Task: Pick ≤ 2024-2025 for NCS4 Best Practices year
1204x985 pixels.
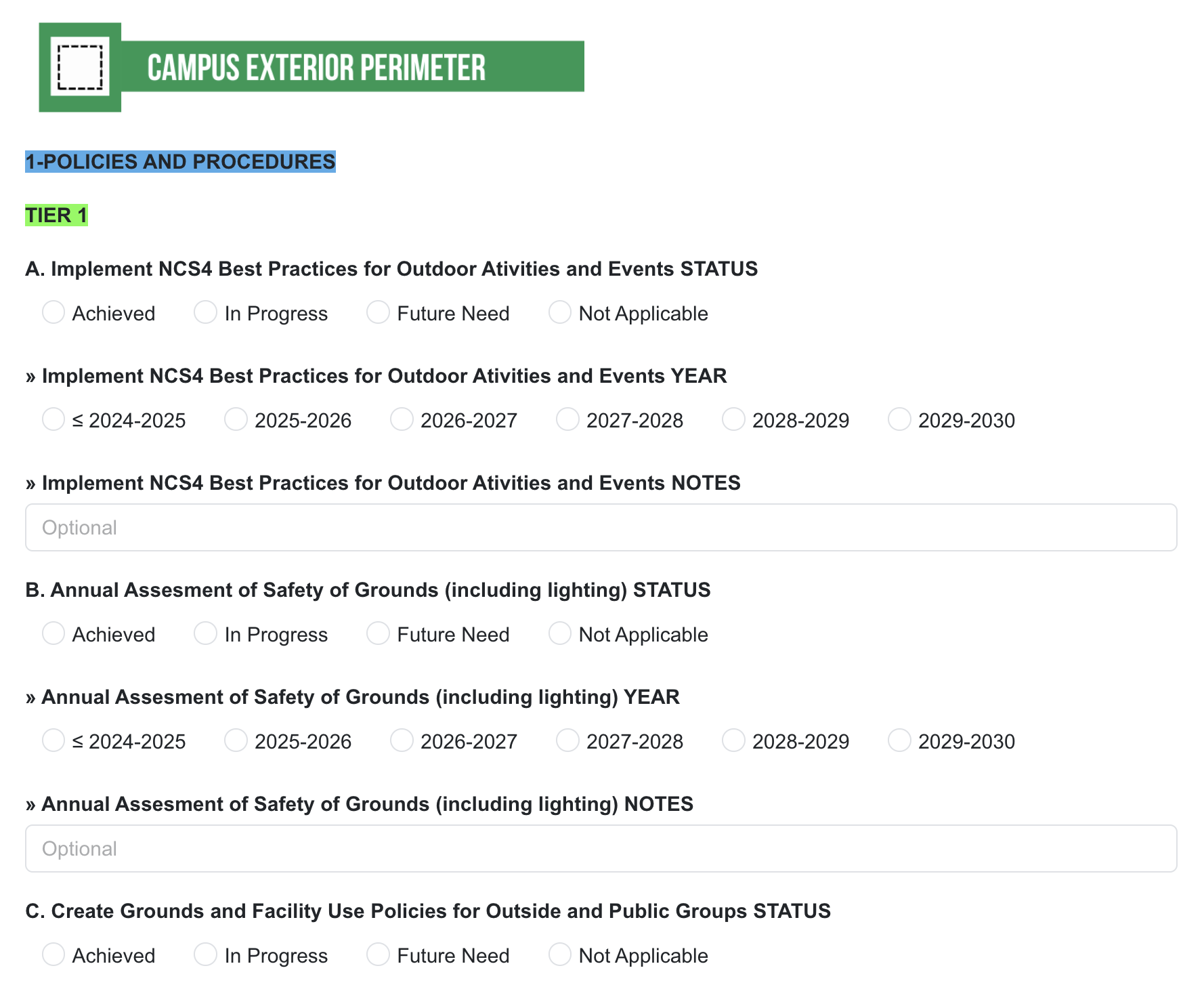Action: (x=53, y=419)
